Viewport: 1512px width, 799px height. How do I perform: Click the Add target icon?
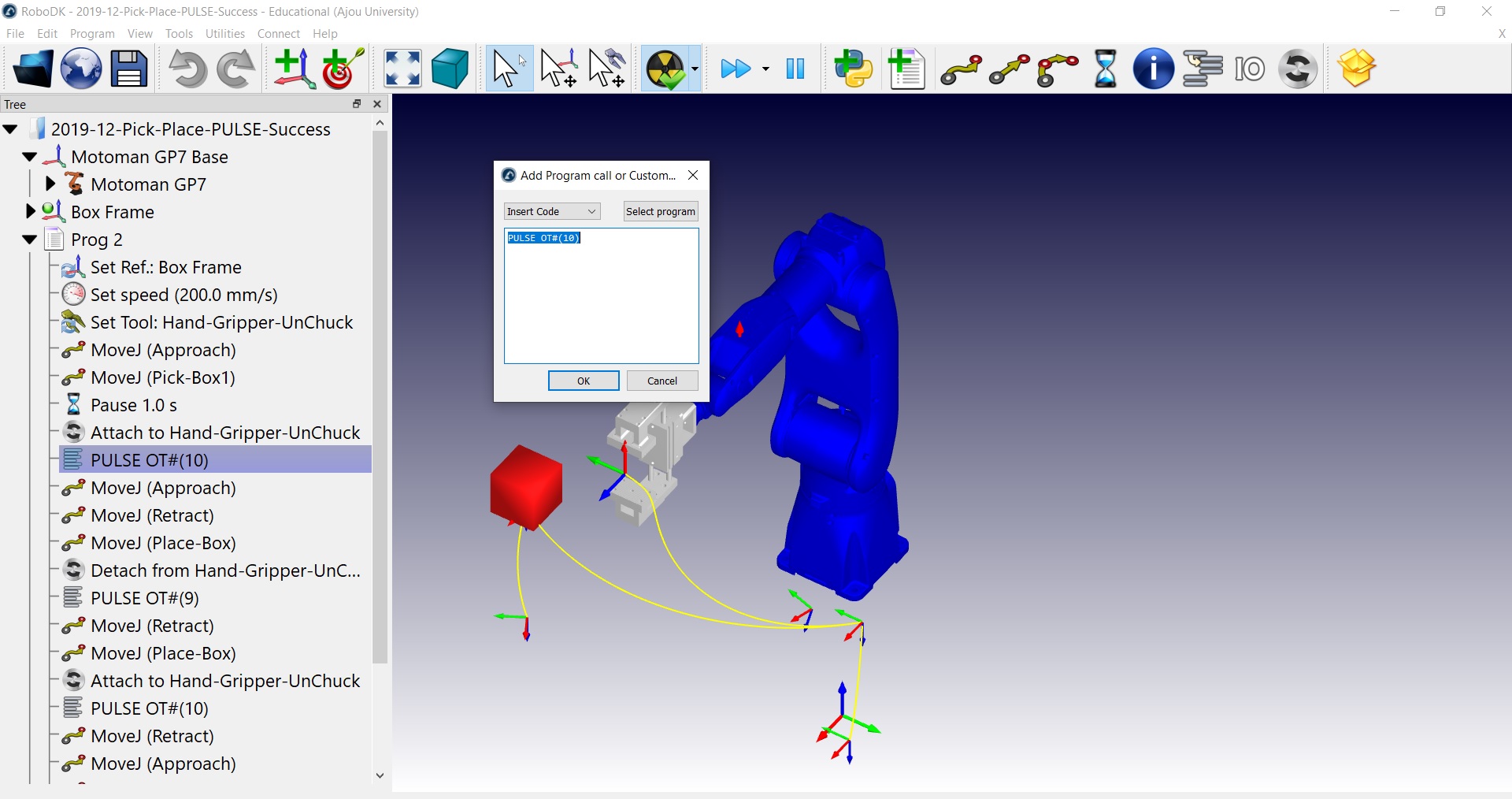[343, 69]
